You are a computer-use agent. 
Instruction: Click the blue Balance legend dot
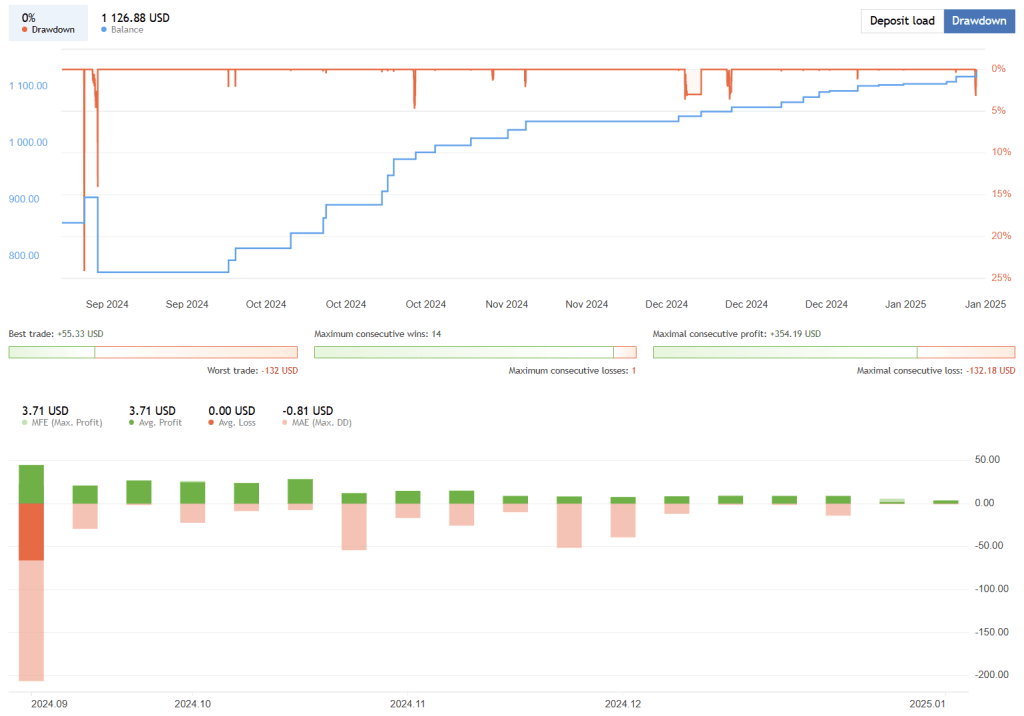point(105,30)
